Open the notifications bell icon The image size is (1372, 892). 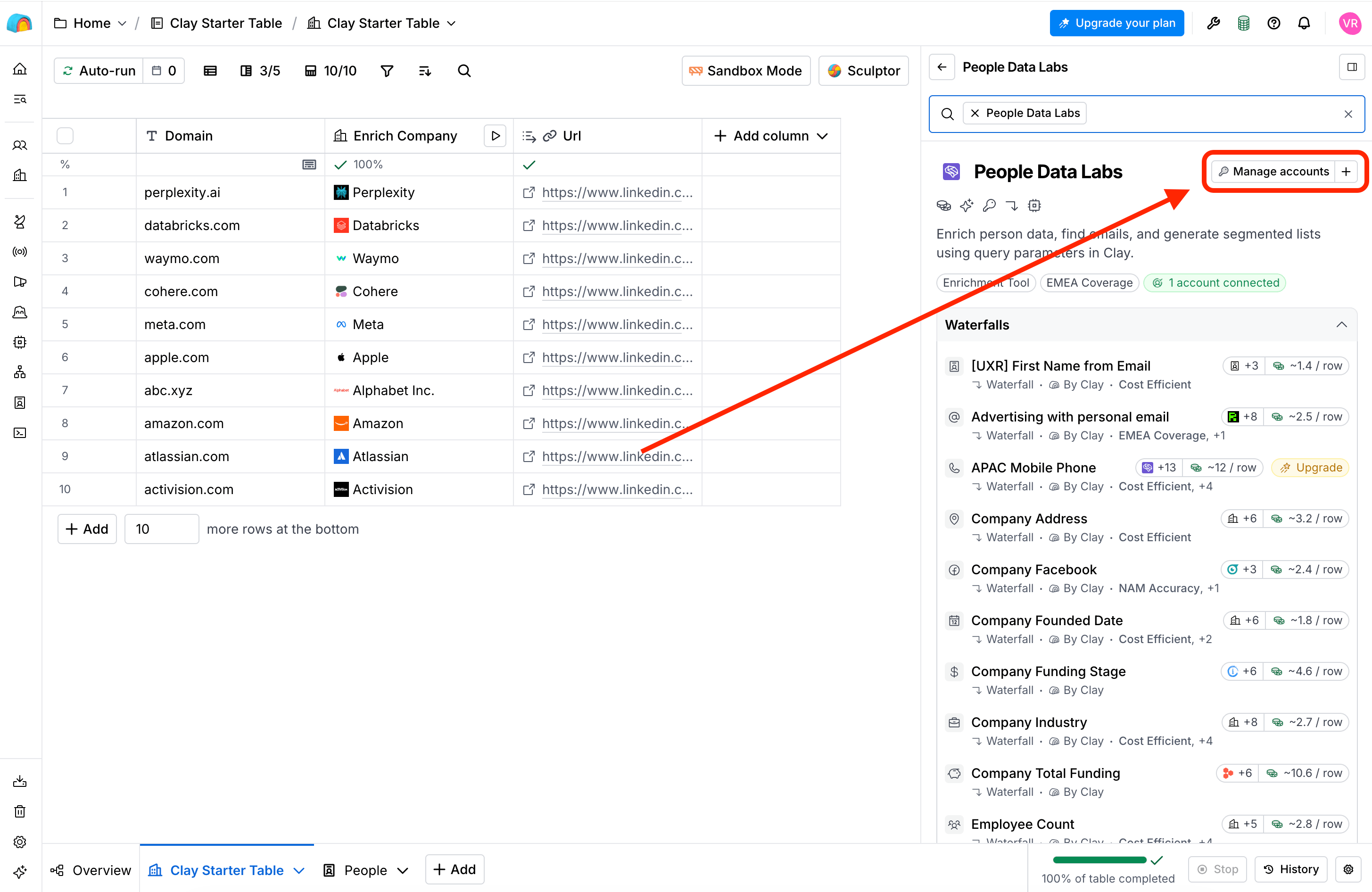click(x=1304, y=23)
